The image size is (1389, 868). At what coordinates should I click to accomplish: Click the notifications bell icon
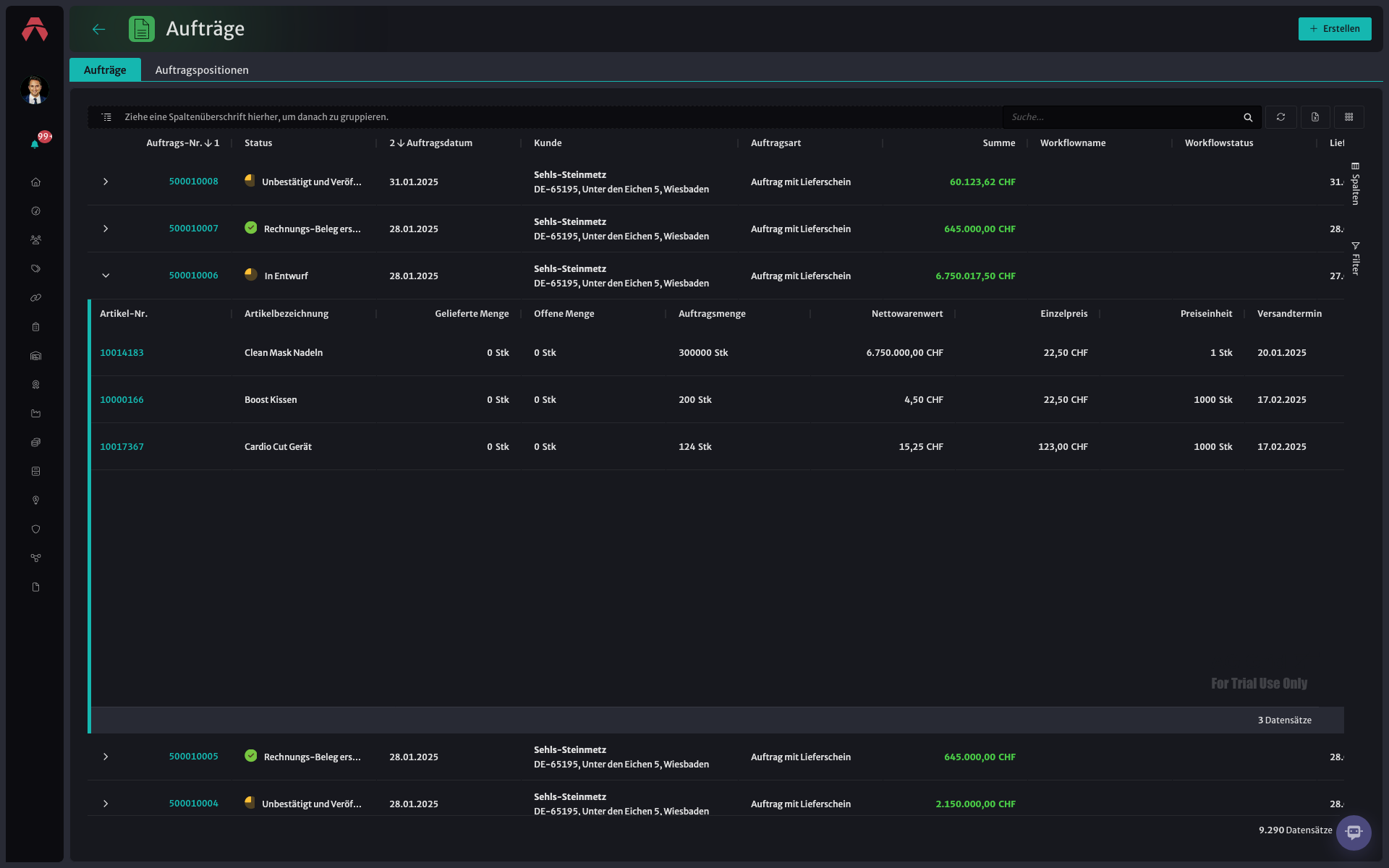(35, 143)
